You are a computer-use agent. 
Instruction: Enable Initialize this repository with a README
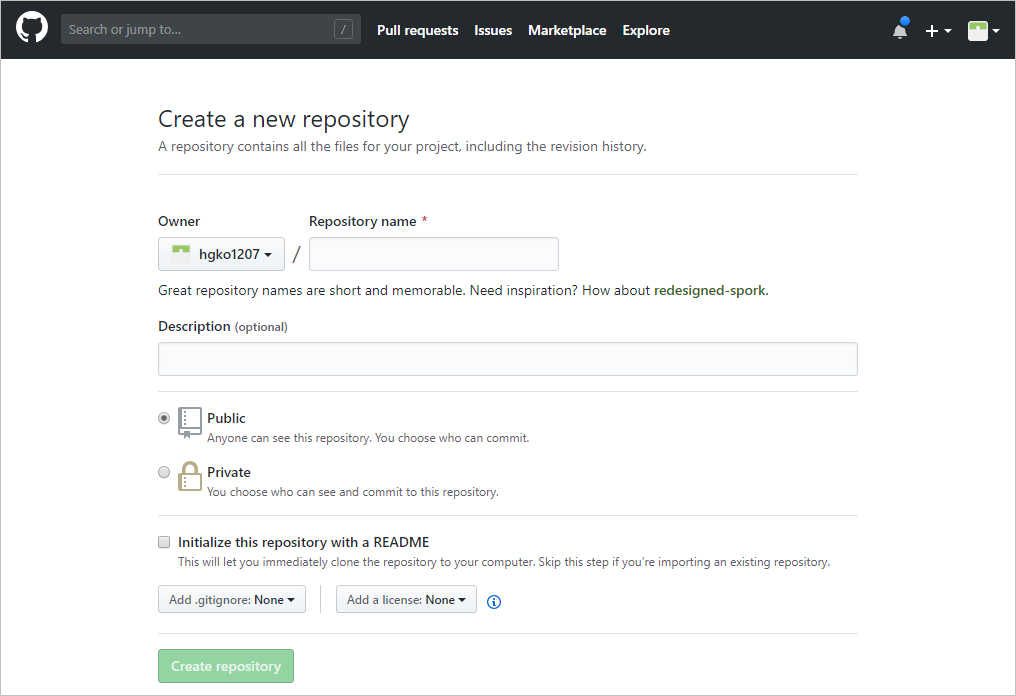[x=165, y=542]
